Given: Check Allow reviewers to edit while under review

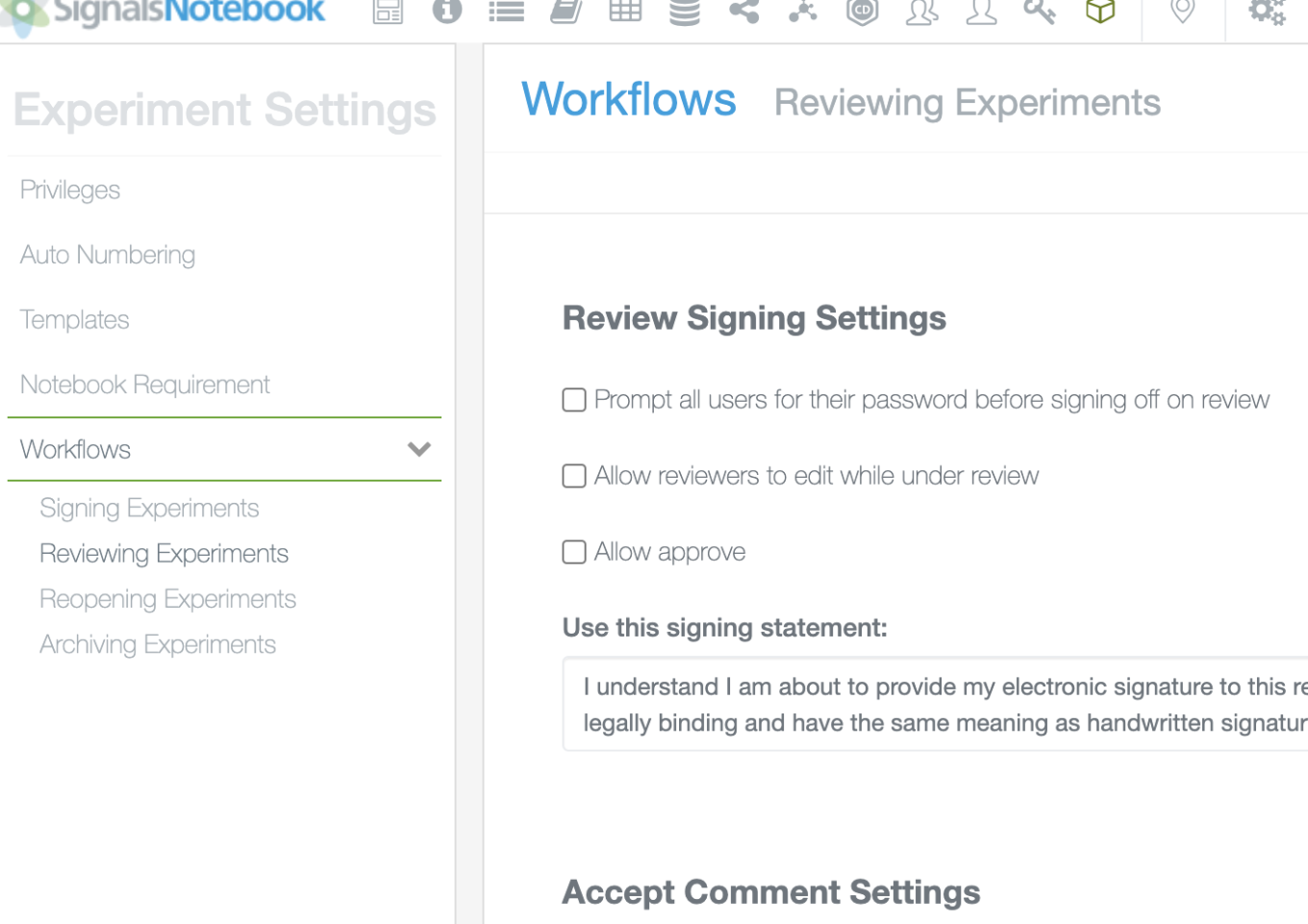Looking at the screenshot, I should 574,476.
